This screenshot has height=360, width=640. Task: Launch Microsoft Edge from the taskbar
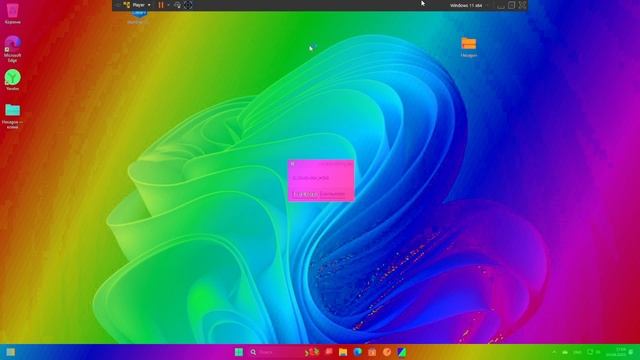358,352
